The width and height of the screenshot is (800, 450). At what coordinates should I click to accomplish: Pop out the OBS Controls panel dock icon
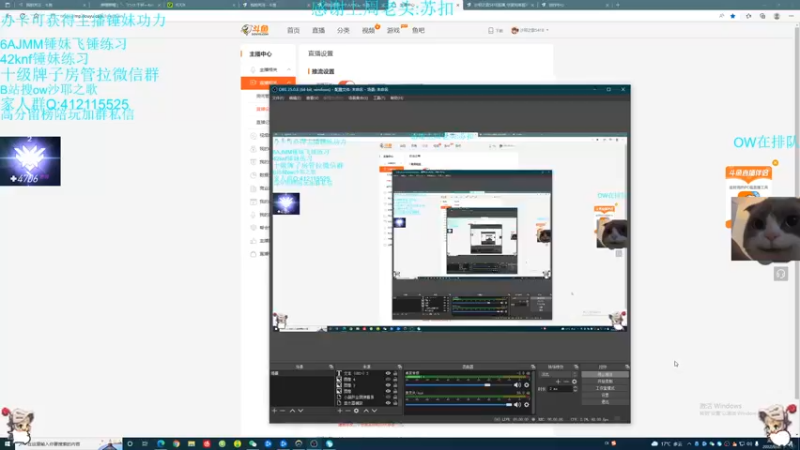tap(627, 366)
